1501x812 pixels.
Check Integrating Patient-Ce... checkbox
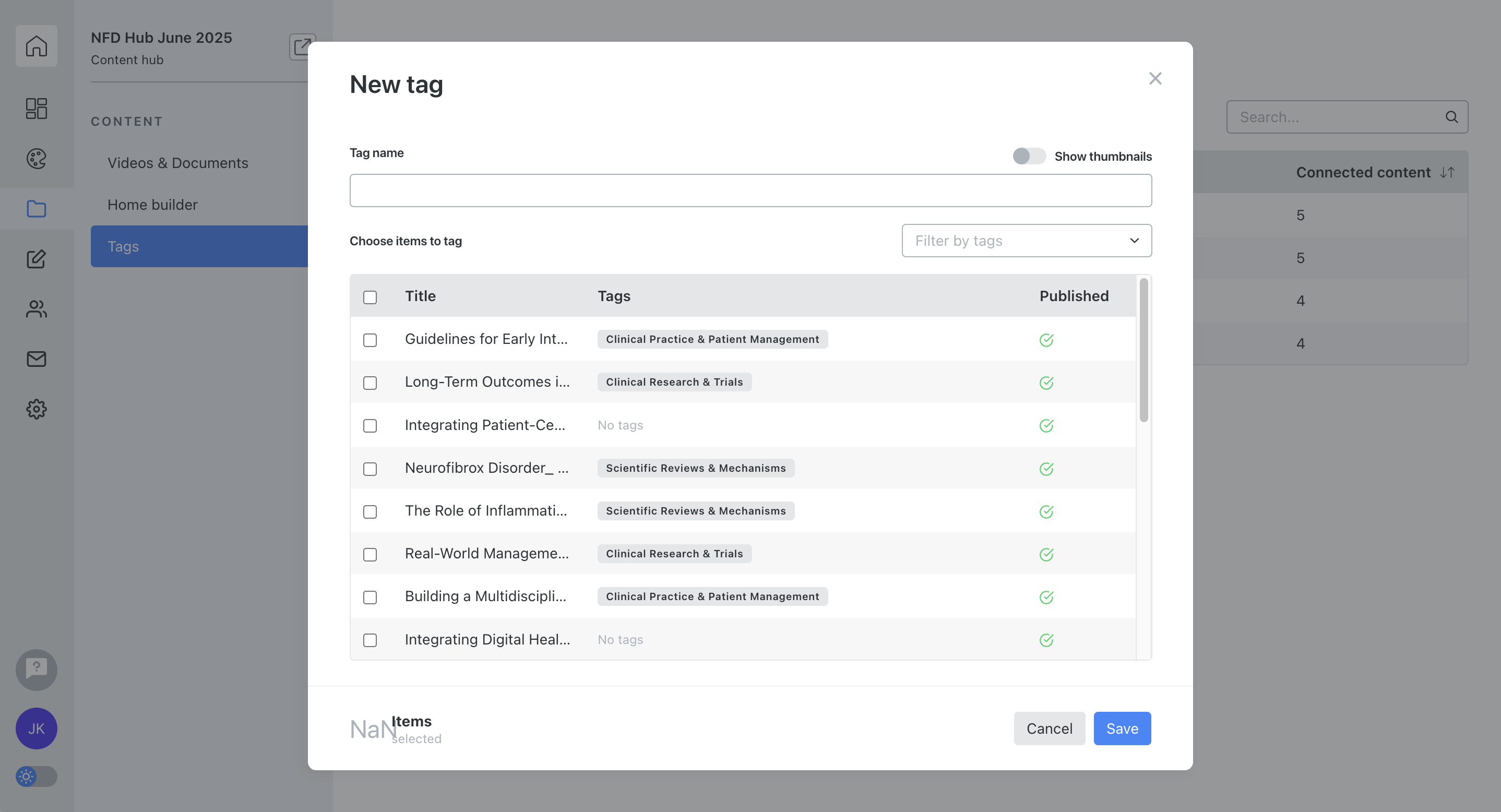coord(370,426)
